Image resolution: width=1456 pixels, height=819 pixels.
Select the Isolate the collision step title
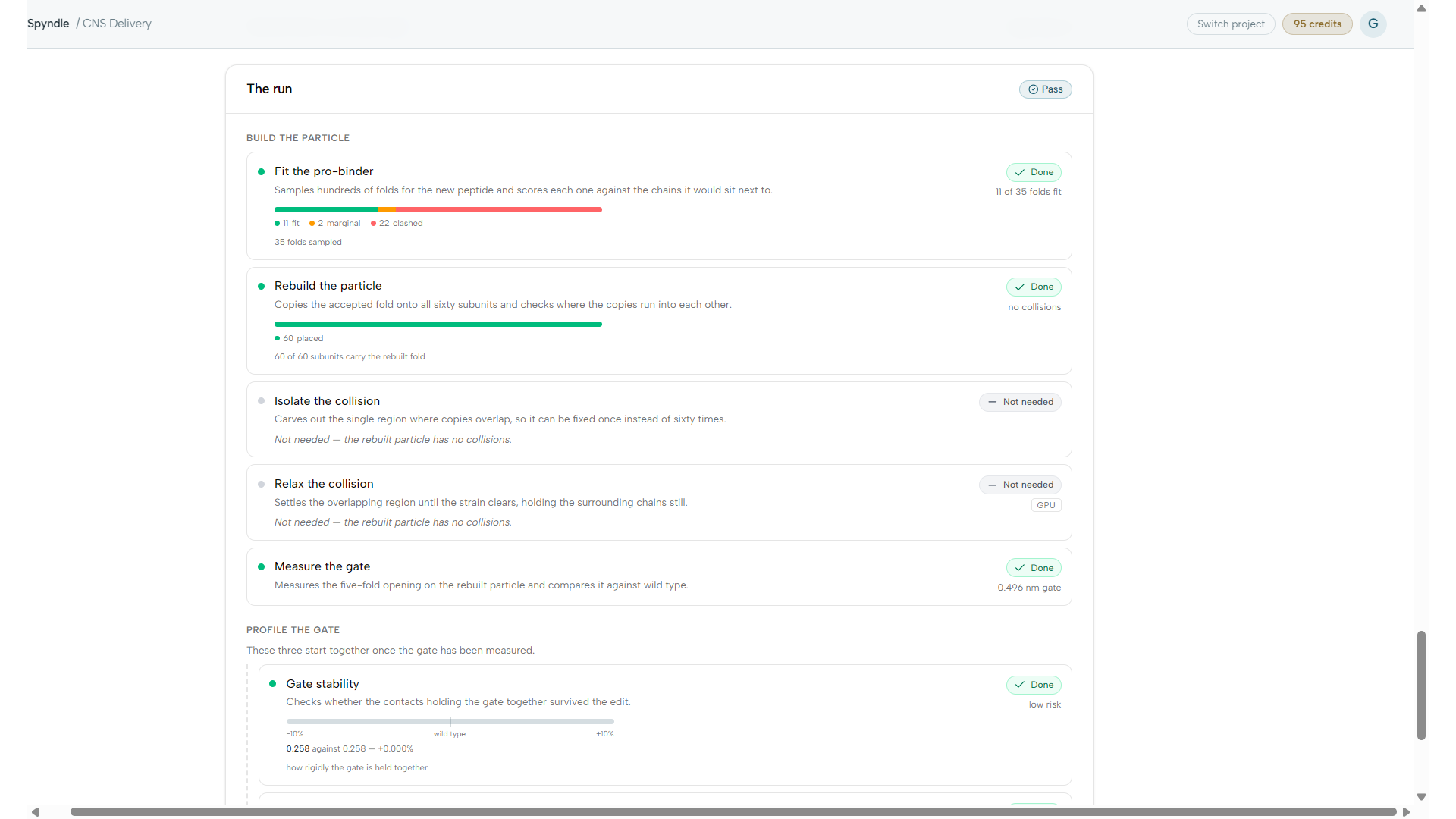click(327, 401)
